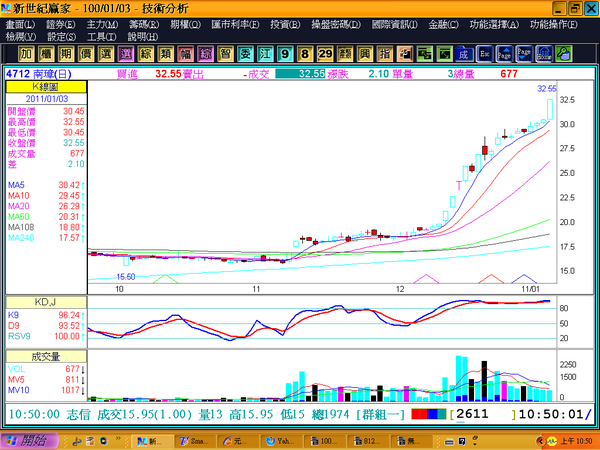Click the purple 綜 toolbar icon
The image size is (600, 450).
tap(205, 54)
